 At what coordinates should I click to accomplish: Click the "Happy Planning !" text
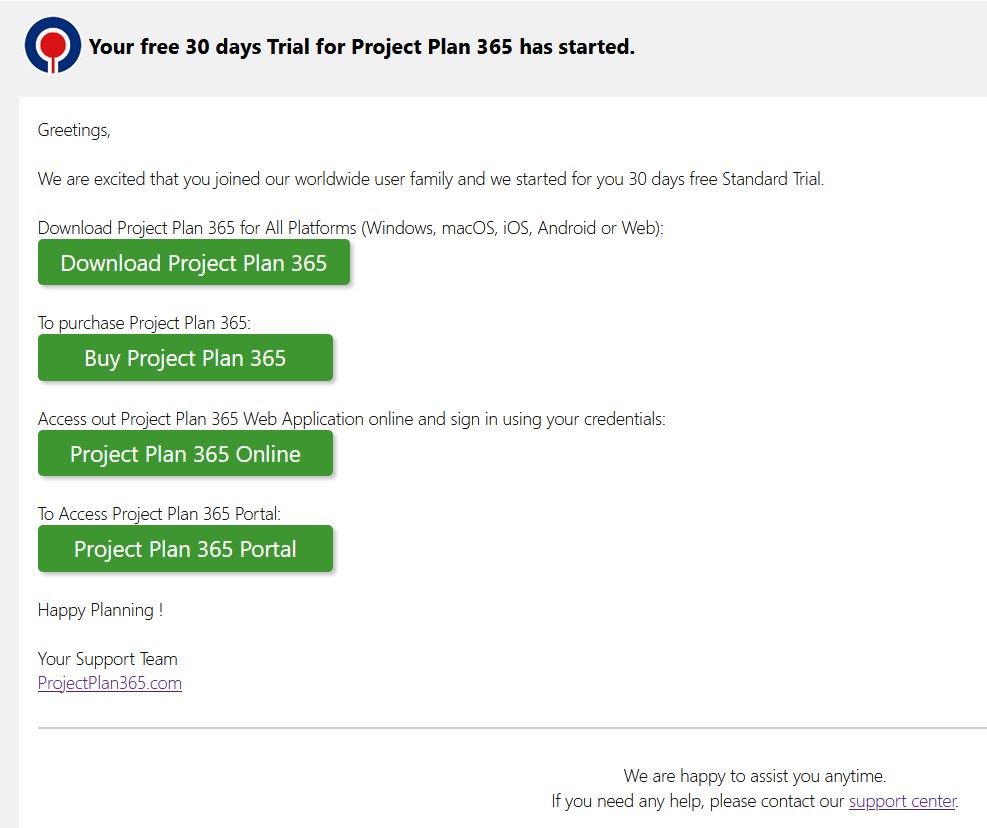100,610
